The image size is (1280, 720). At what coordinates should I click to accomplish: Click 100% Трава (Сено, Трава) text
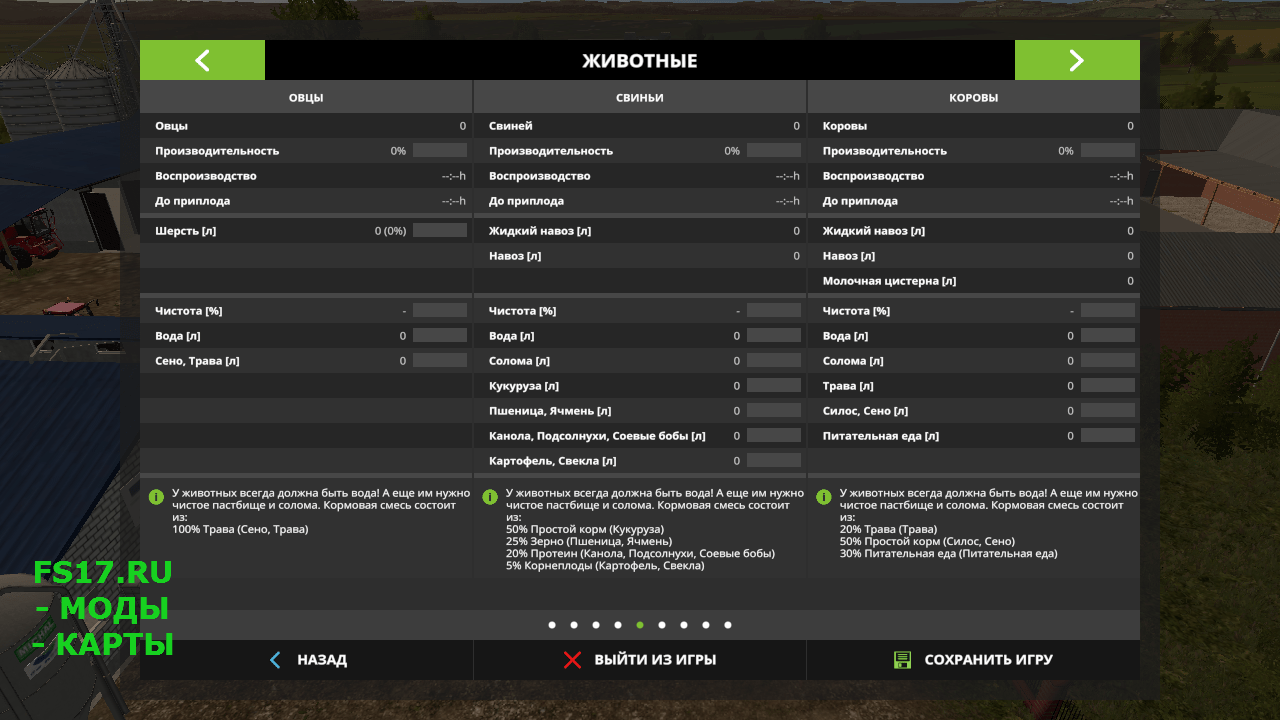pos(240,529)
